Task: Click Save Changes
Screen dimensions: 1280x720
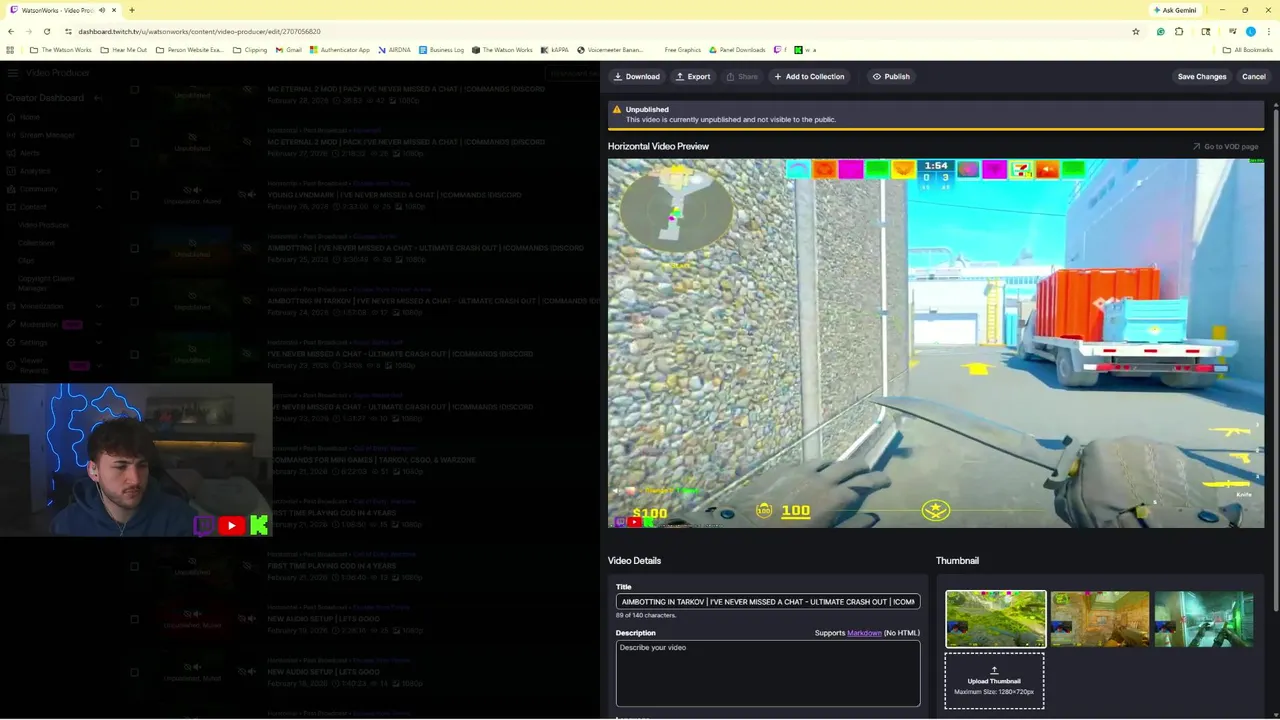Action: pyautogui.click(x=1202, y=77)
